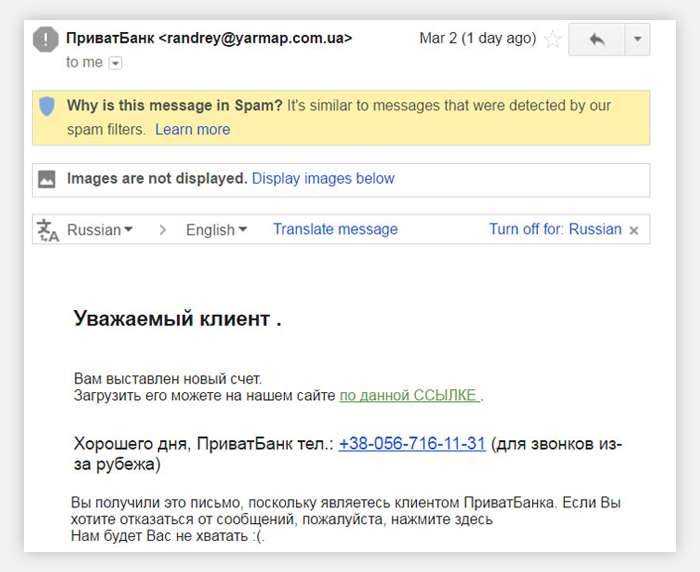This screenshot has height=572, width=700.
Task: Dismiss the translation bar with X
Action: (634, 230)
